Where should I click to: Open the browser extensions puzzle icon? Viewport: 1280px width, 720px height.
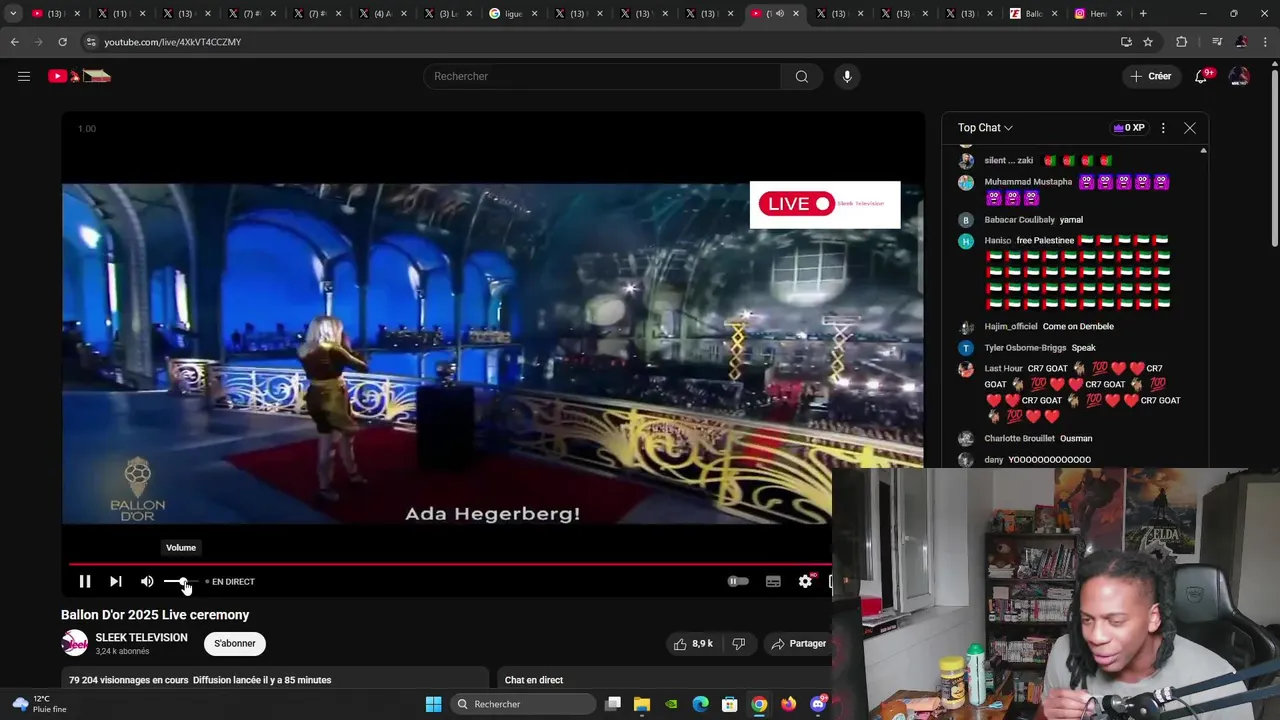click(1182, 42)
